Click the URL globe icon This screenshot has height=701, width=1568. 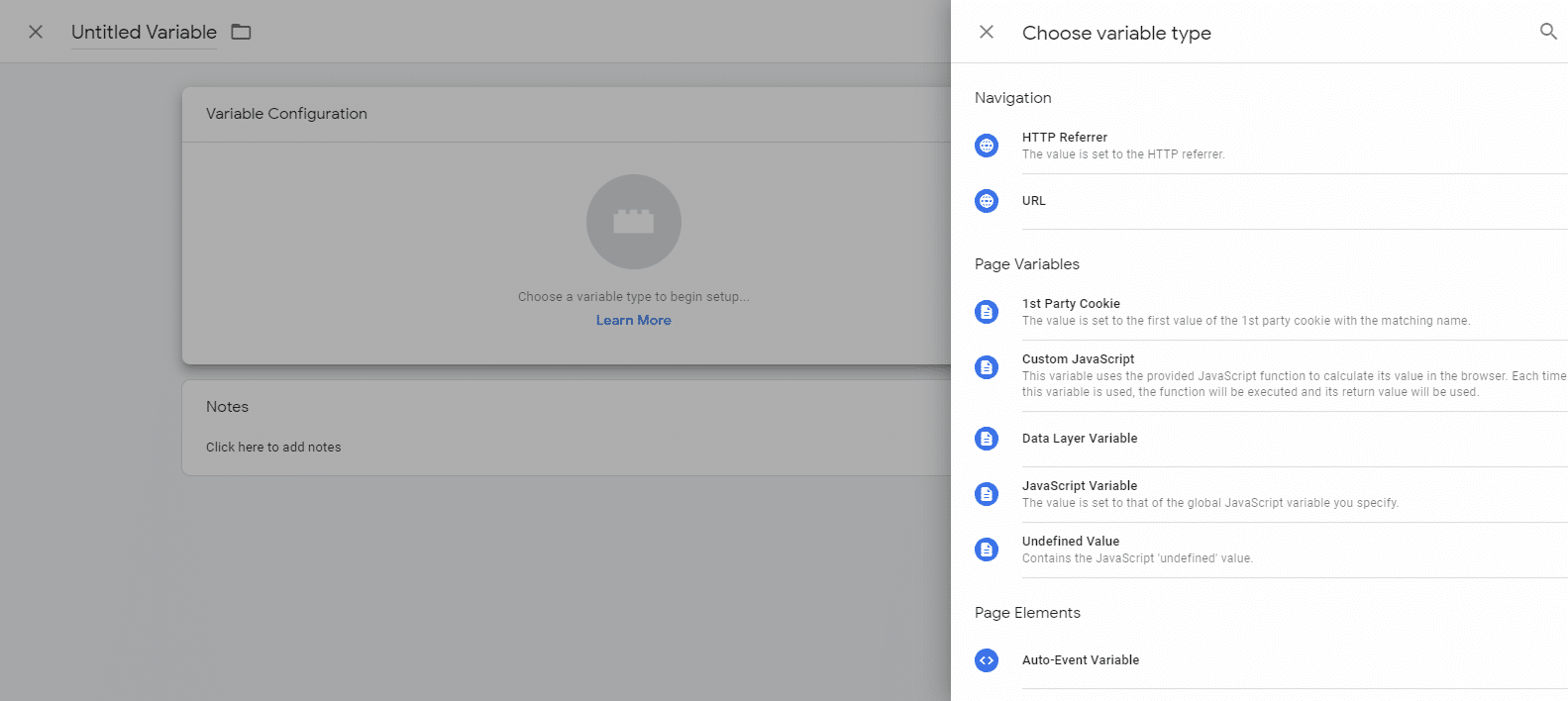point(987,201)
